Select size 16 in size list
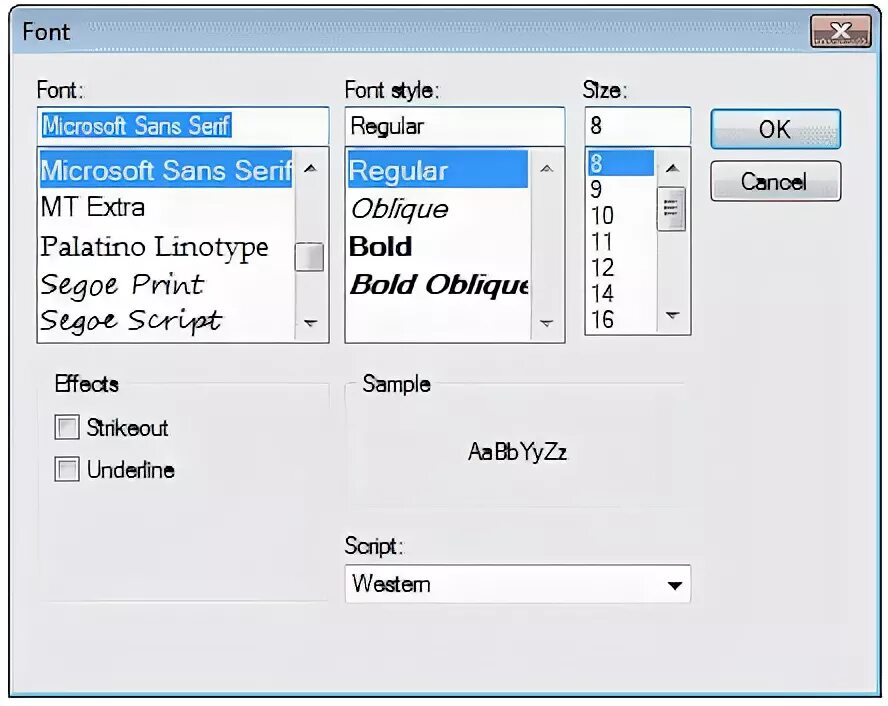 pyautogui.click(x=621, y=319)
